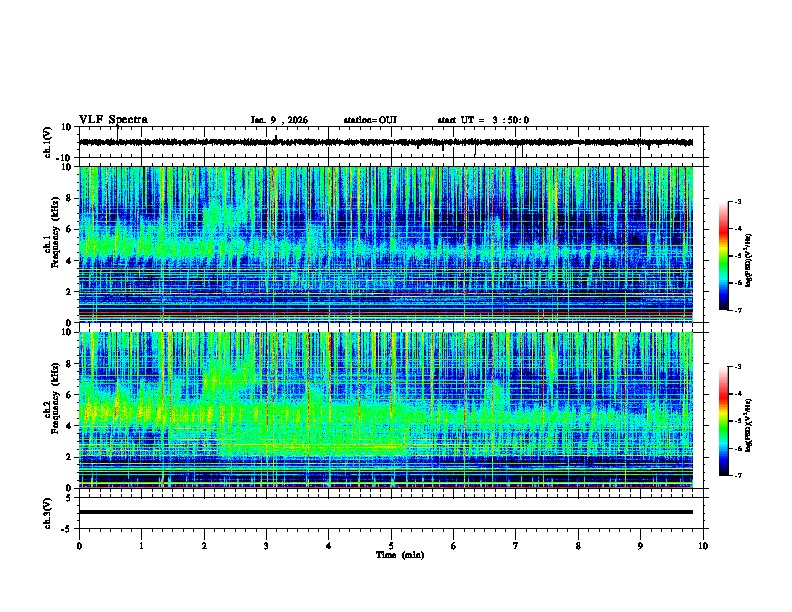The image size is (792, 612).
Task: Click the ch.1 voltage waveform trace
Action: point(386,142)
